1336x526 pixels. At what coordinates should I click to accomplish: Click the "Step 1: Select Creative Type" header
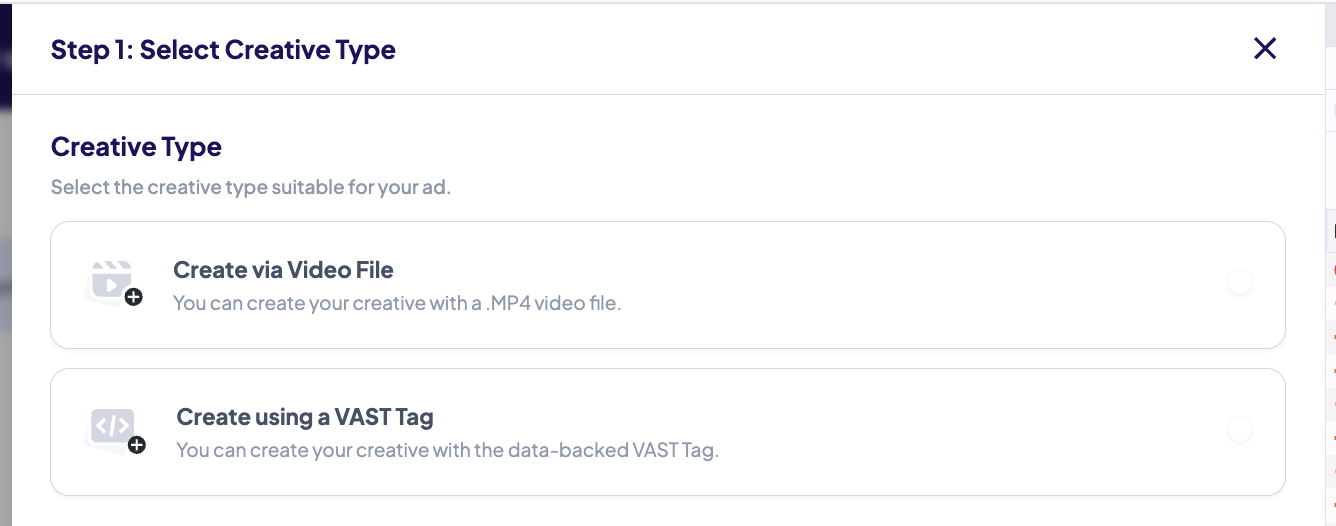[x=223, y=50]
